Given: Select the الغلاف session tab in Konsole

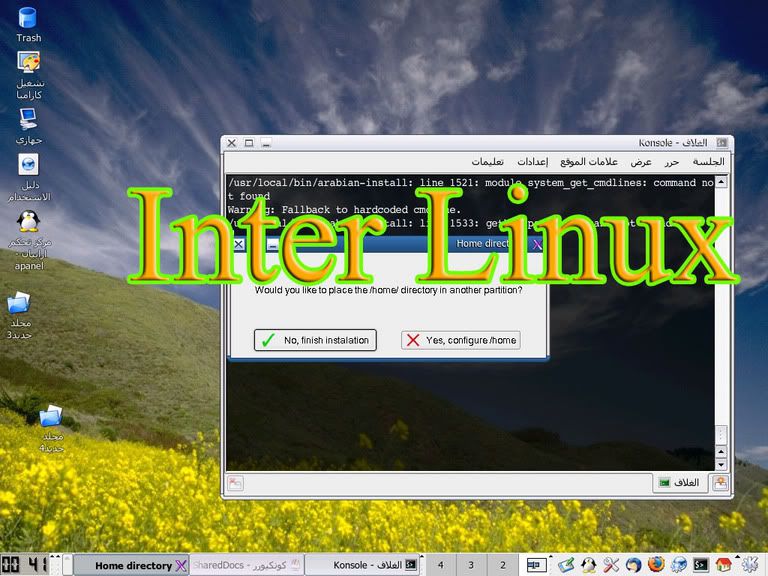Looking at the screenshot, I should (680, 483).
